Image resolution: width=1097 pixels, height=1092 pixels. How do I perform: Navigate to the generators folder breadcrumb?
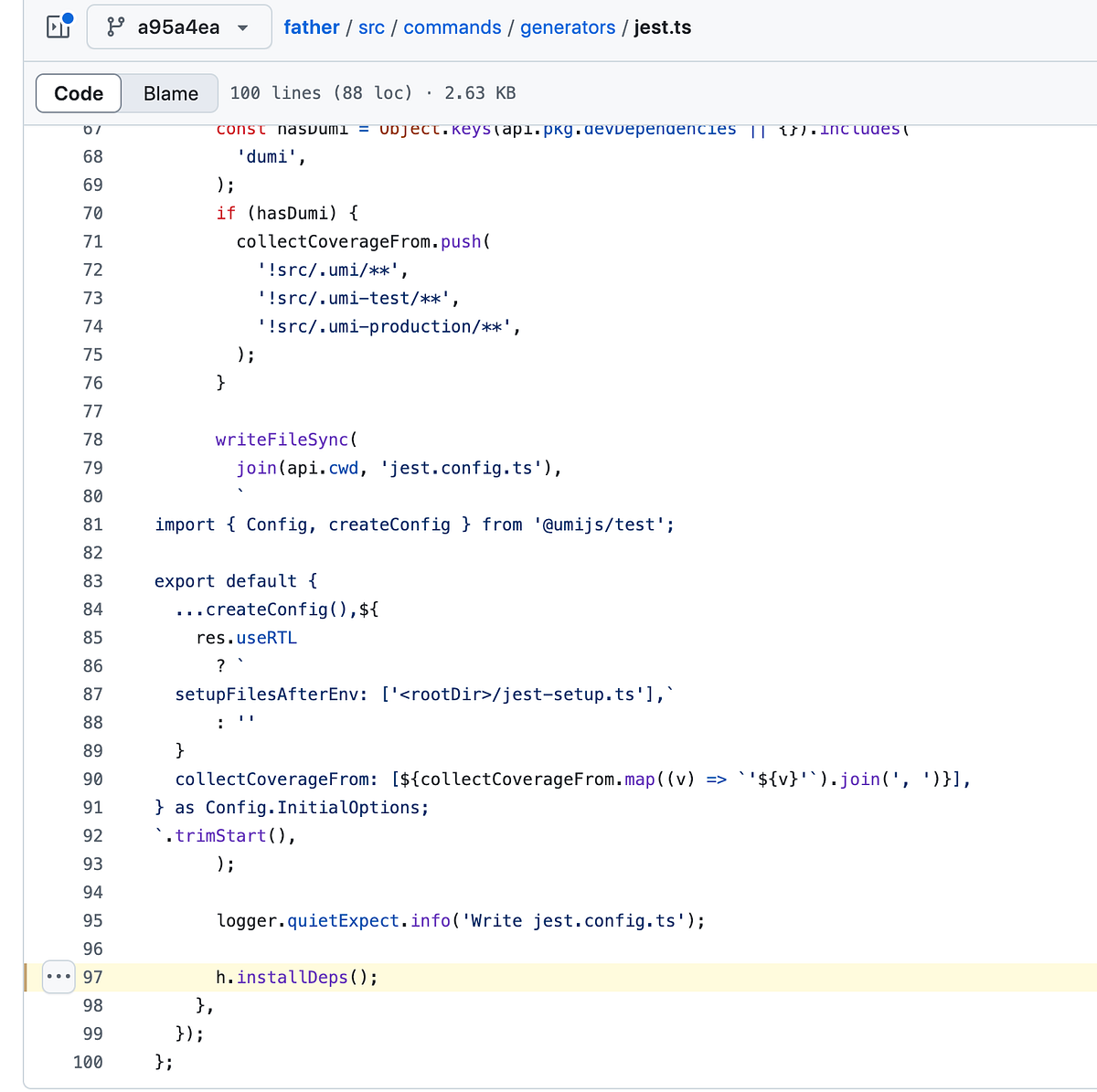(x=567, y=27)
